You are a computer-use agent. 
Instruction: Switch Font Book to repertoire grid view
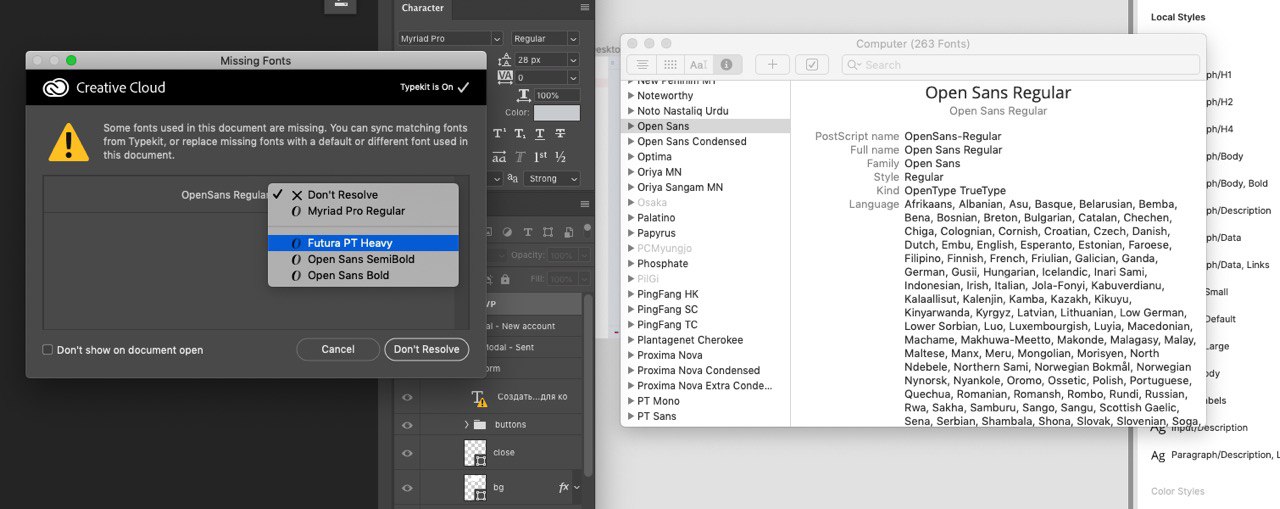click(x=670, y=64)
